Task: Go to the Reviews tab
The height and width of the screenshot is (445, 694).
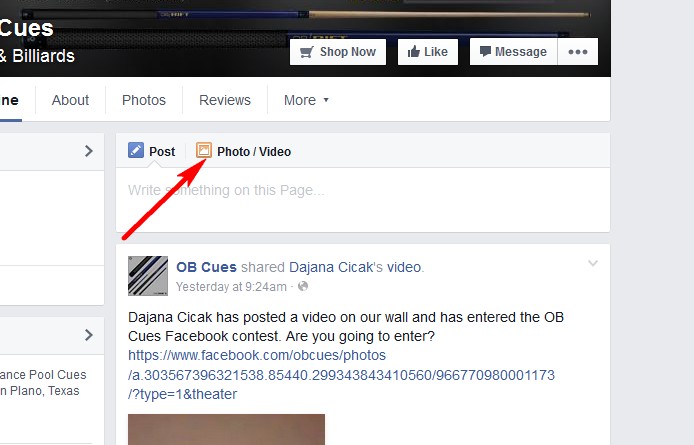Action: 225,100
